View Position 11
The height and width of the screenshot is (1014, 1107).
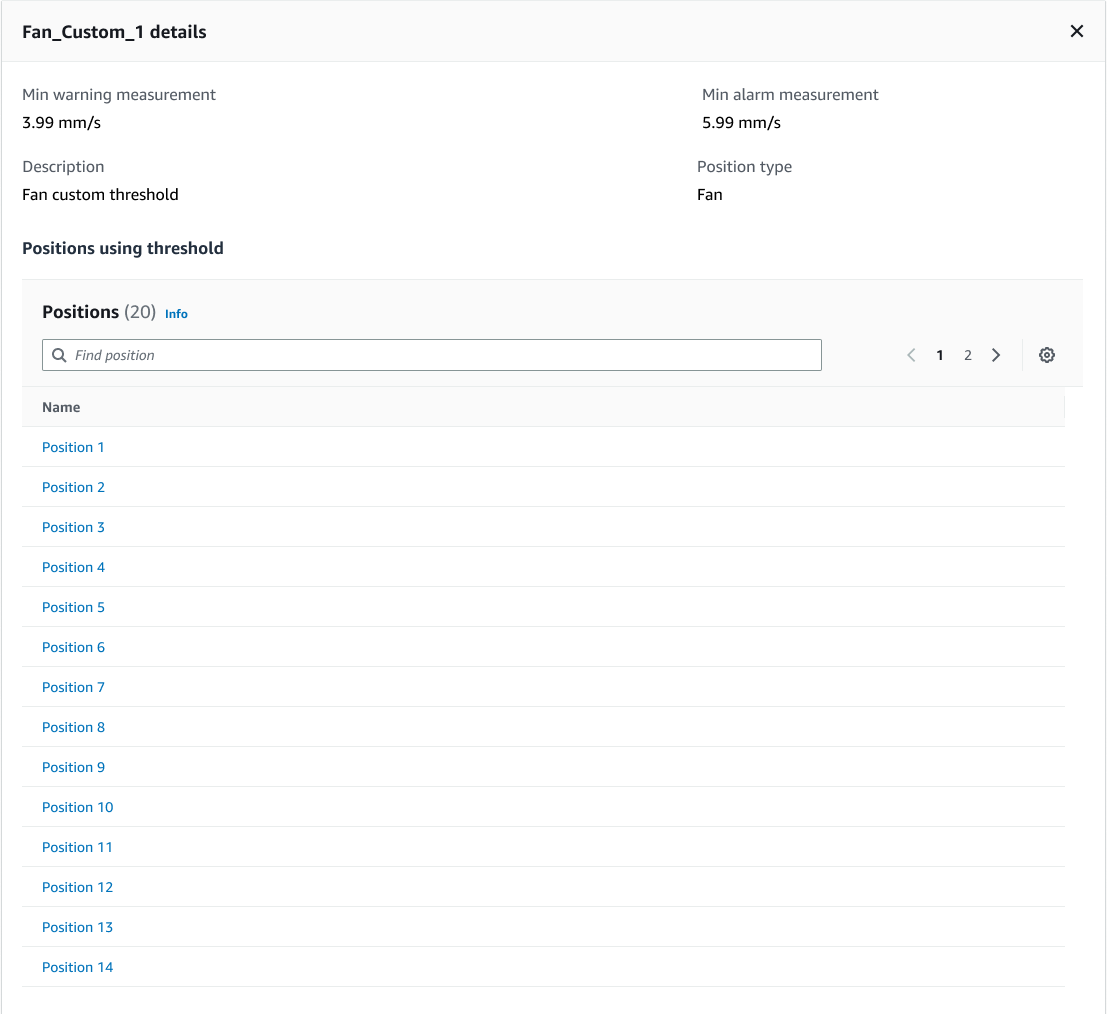point(77,847)
